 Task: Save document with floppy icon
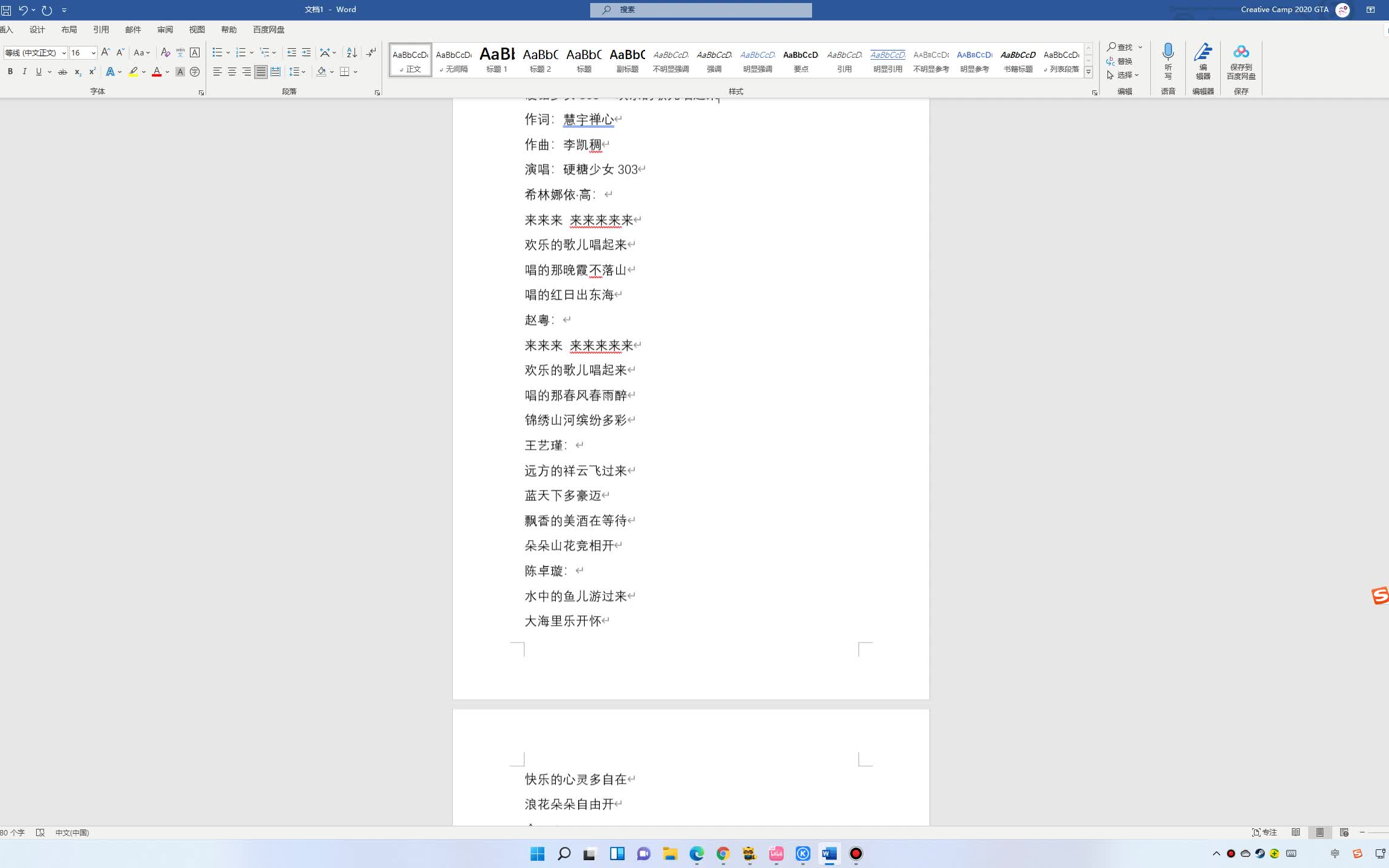click(6, 10)
